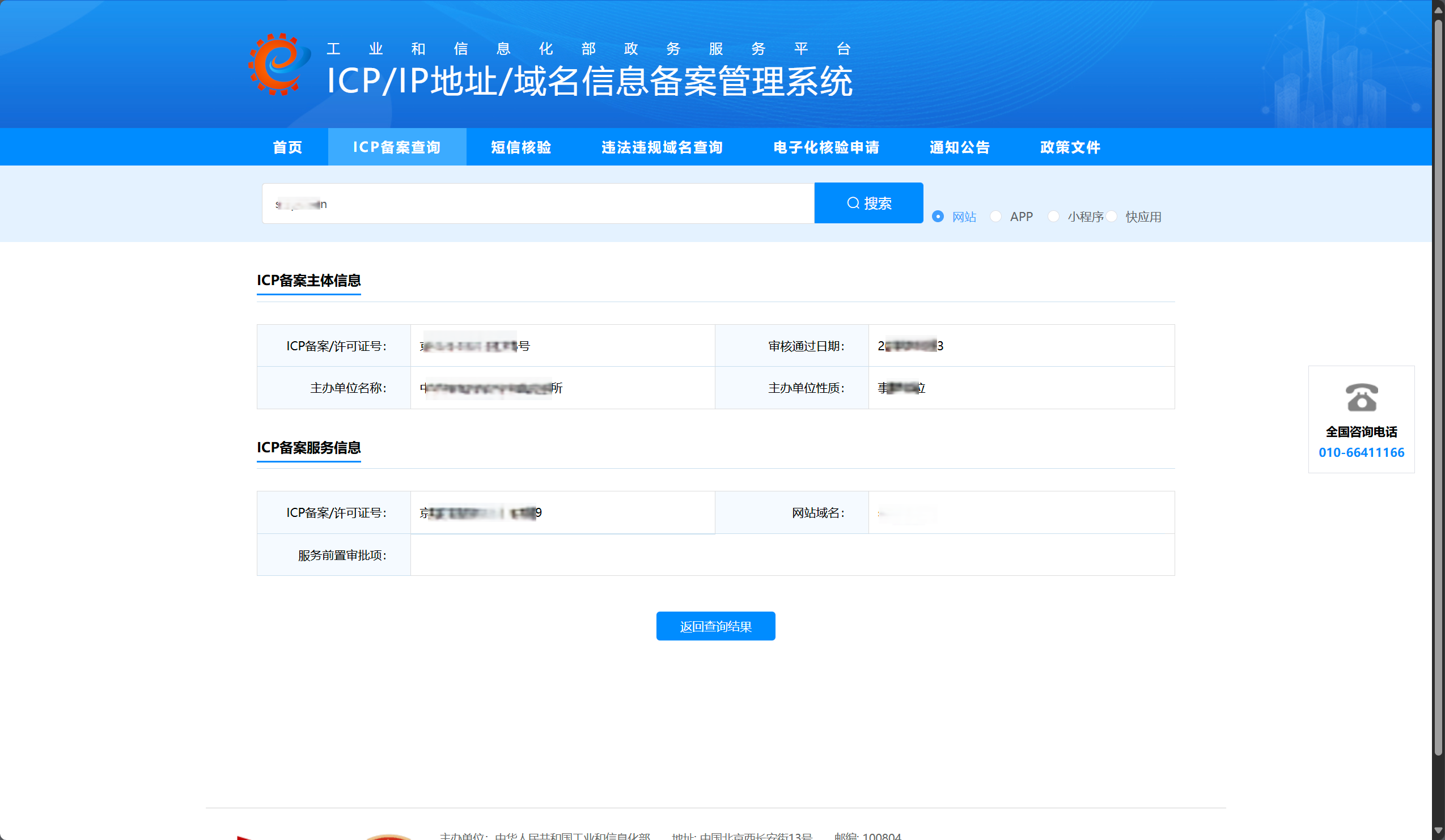Select the 小程序 radio option
The height and width of the screenshot is (840, 1445).
click(1053, 217)
